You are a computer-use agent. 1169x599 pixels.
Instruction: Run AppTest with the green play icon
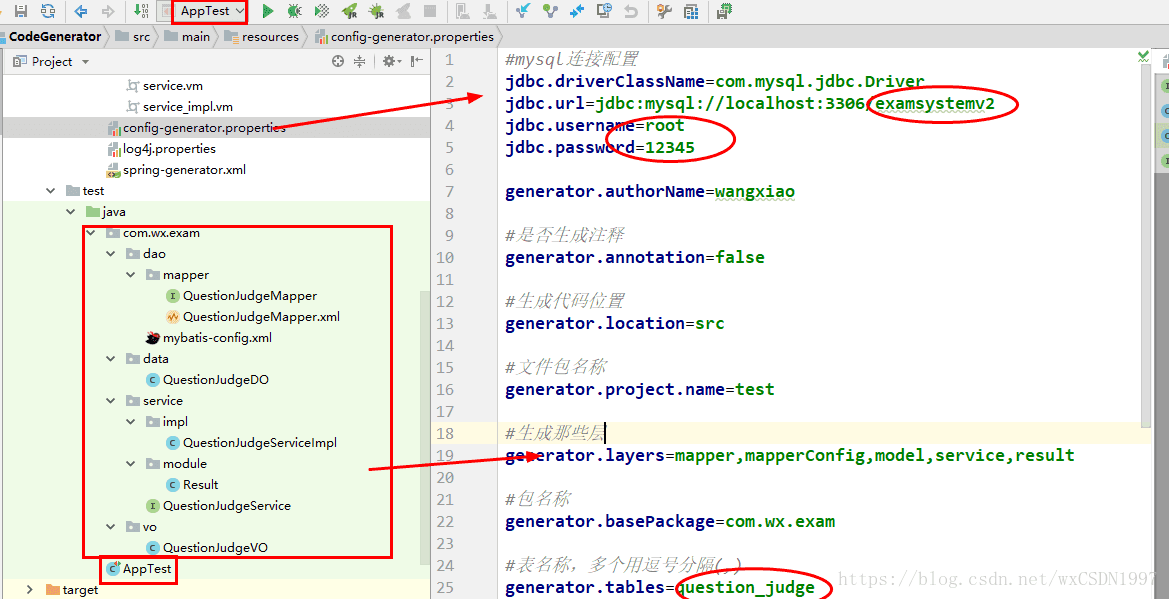click(x=268, y=10)
